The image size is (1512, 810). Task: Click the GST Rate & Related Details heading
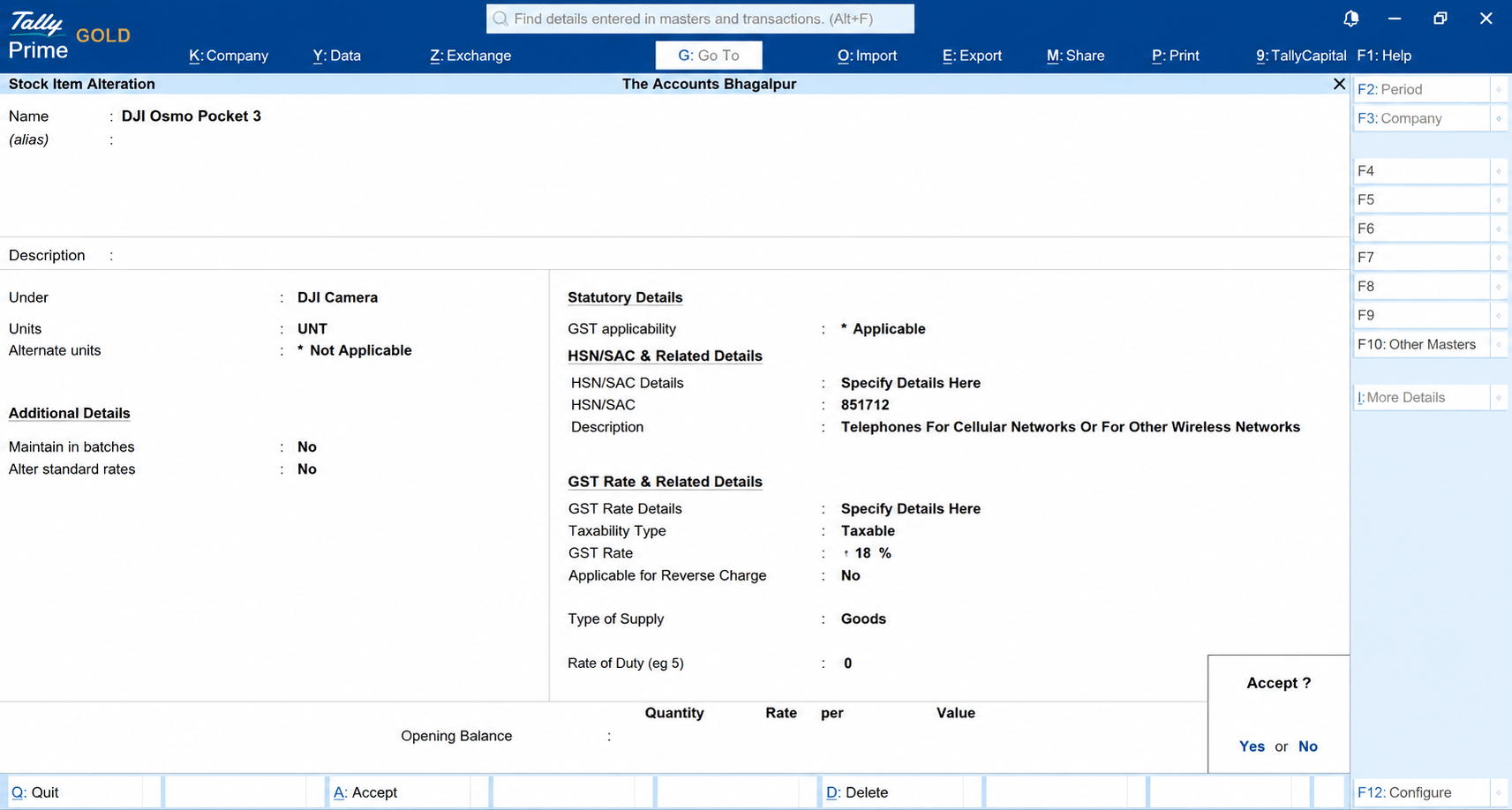pyautogui.click(x=665, y=482)
